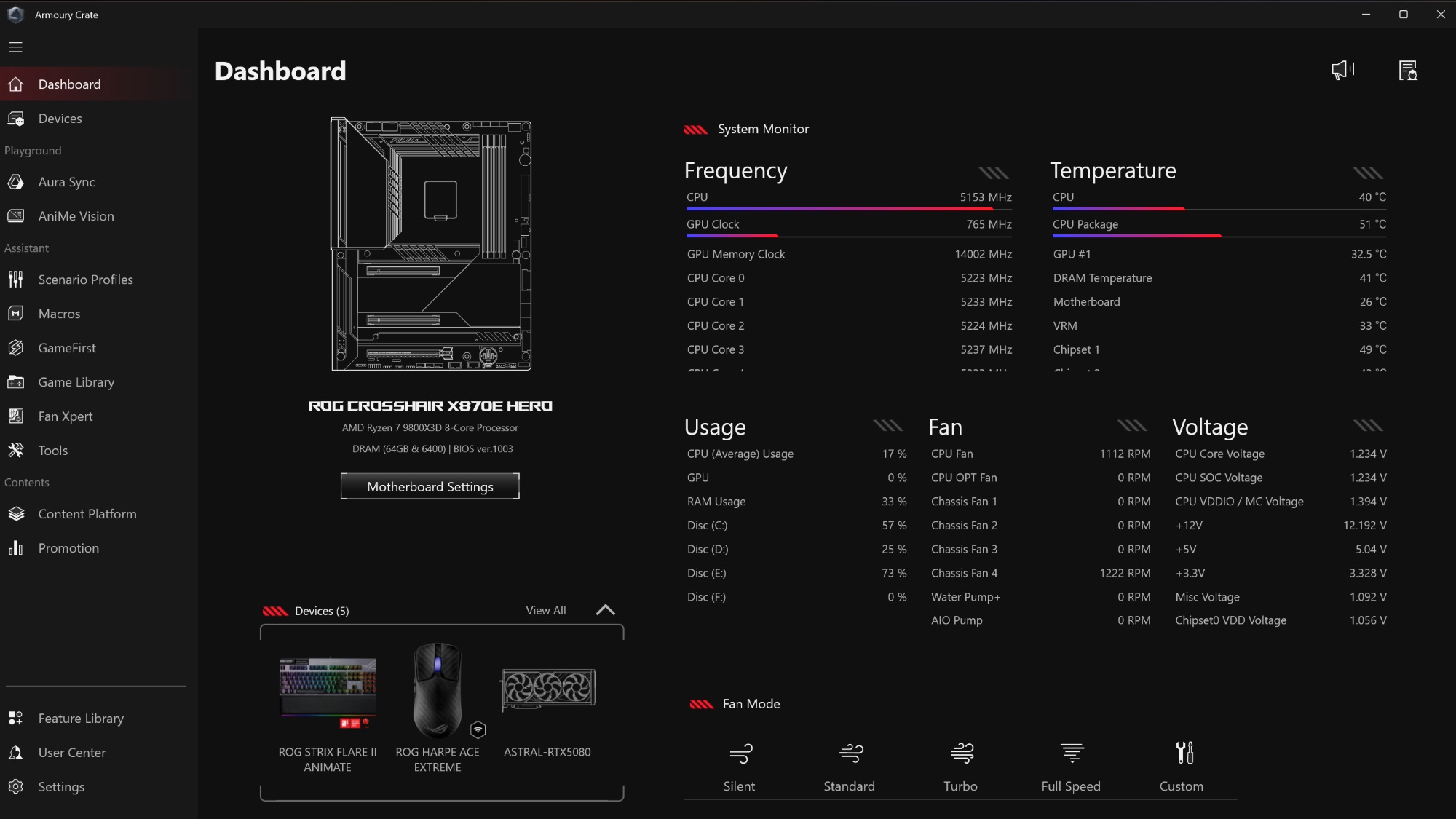Viewport: 1456px width, 819px height.
Task: Select the Silent fan mode icon
Action: [740, 753]
